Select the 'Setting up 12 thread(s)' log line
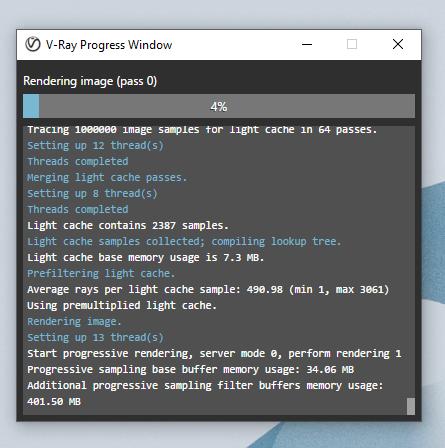Screen dimensions: 445x448 95,146
